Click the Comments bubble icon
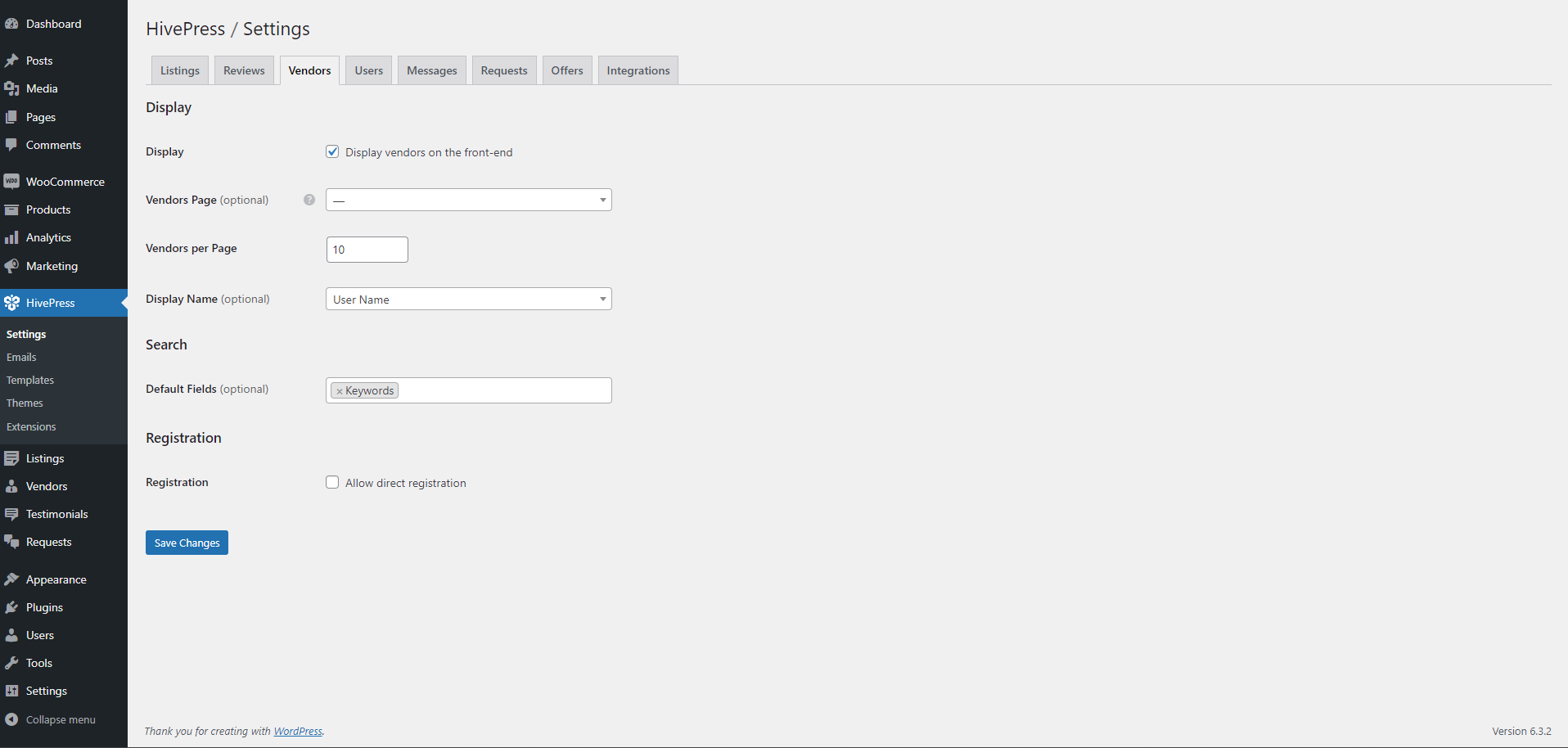 point(11,145)
